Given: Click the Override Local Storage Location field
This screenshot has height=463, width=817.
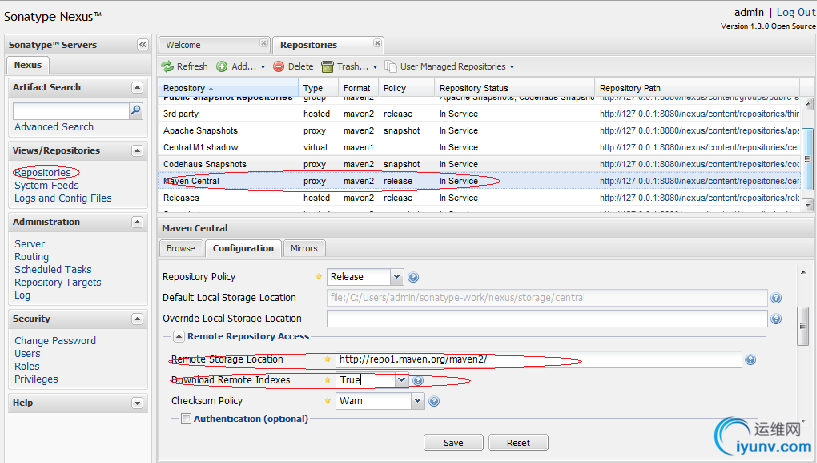Looking at the screenshot, I should [547, 318].
